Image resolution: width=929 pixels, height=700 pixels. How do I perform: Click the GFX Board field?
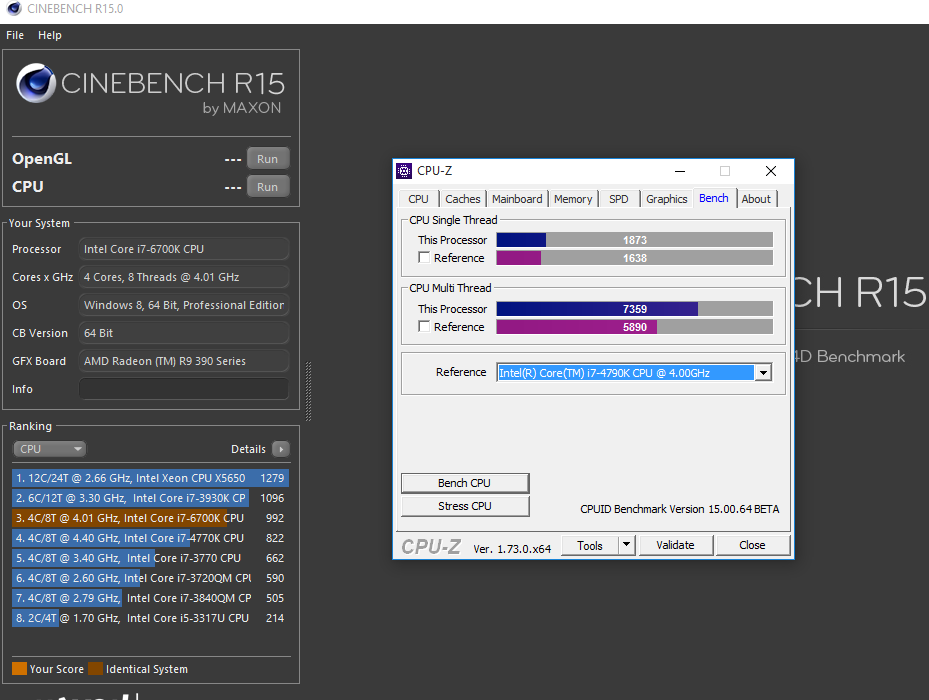pos(184,361)
